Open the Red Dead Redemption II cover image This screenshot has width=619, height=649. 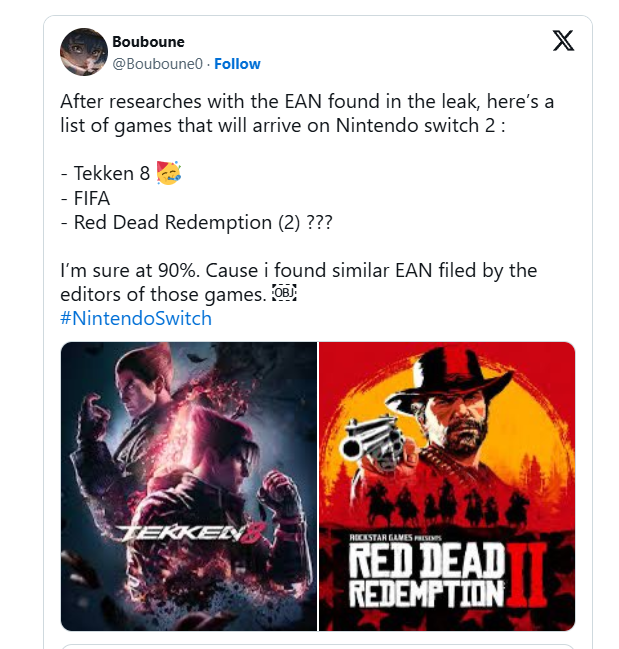447,486
